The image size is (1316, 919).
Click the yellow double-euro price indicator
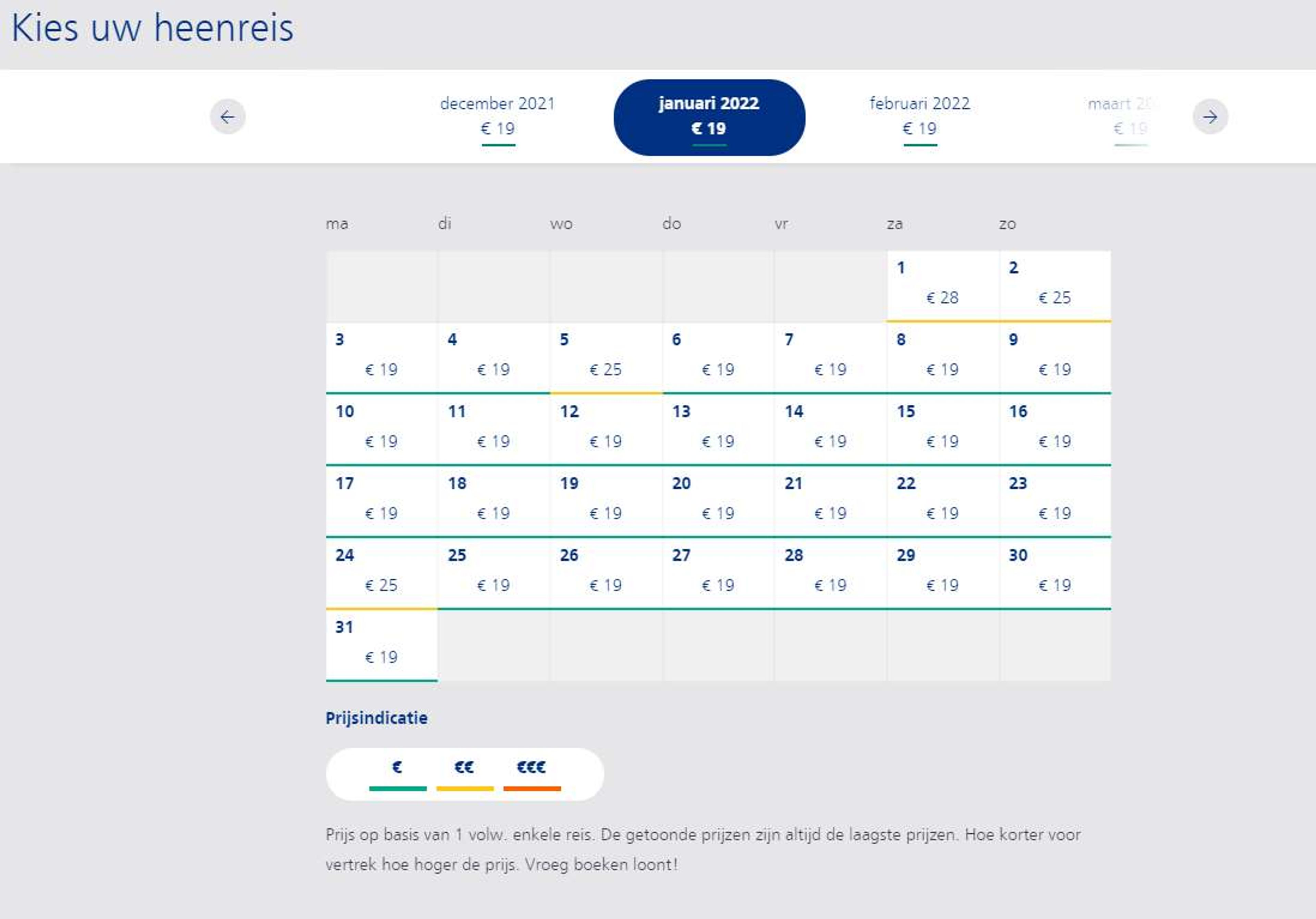[x=465, y=775]
